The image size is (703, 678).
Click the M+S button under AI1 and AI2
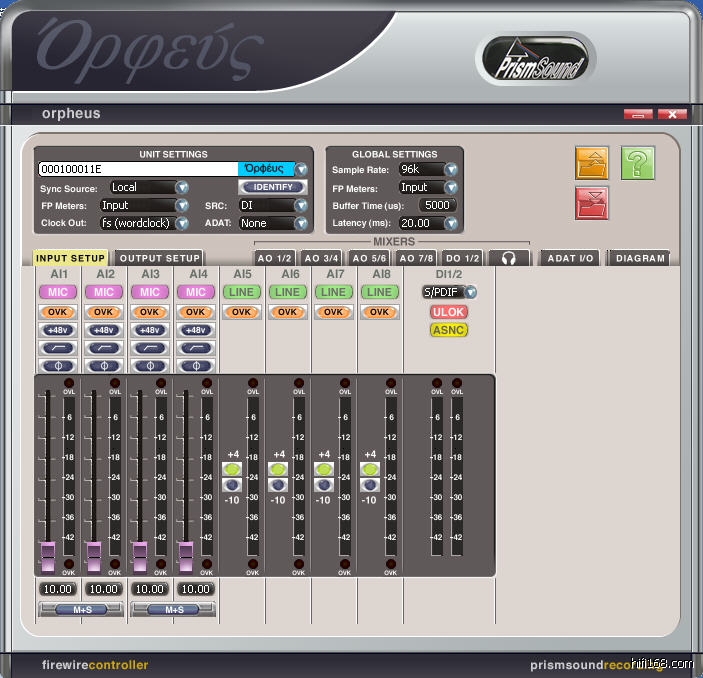[81, 609]
